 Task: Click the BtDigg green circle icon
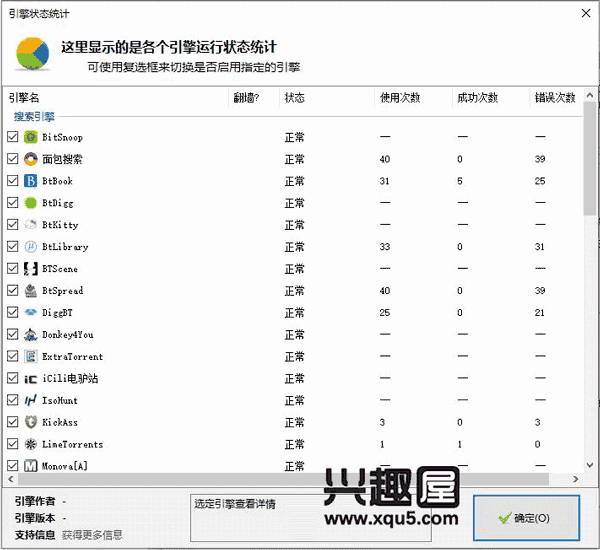[x=31, y=202]
